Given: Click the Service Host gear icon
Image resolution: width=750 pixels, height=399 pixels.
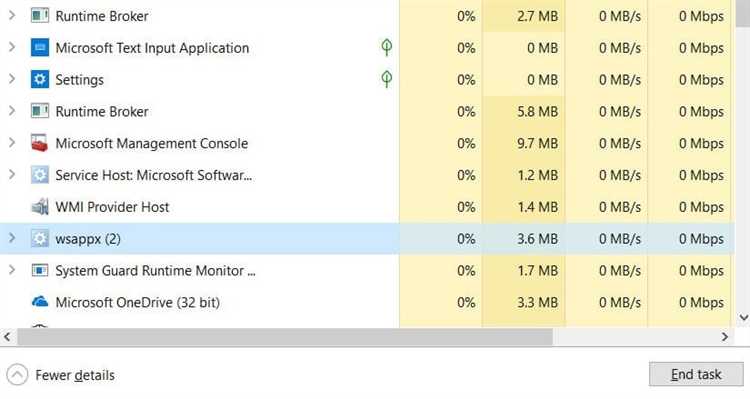Looking at the screenshot, I should pos(40,175).
